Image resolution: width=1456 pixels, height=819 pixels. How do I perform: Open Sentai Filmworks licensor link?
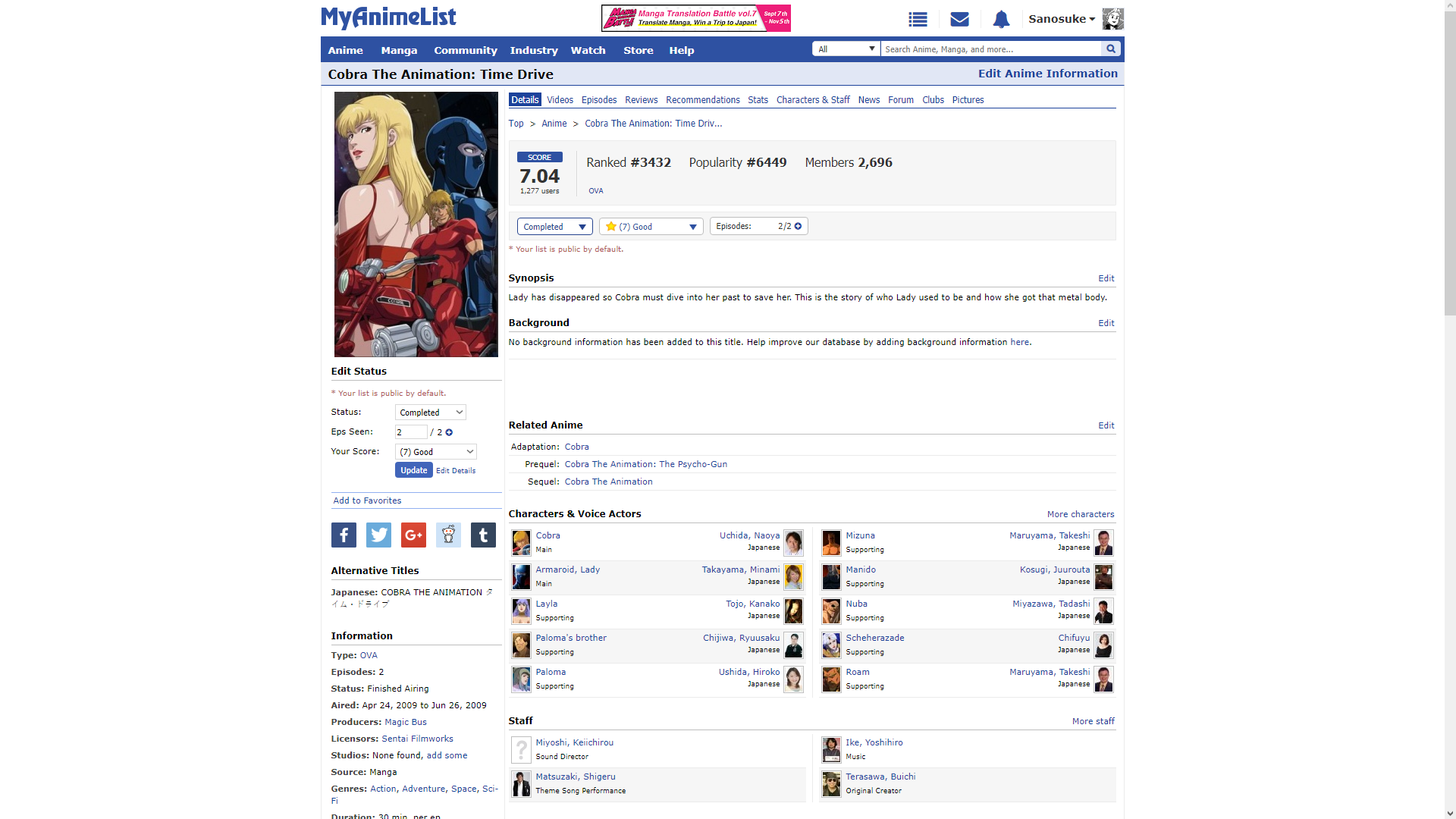[x=418, y=739]
